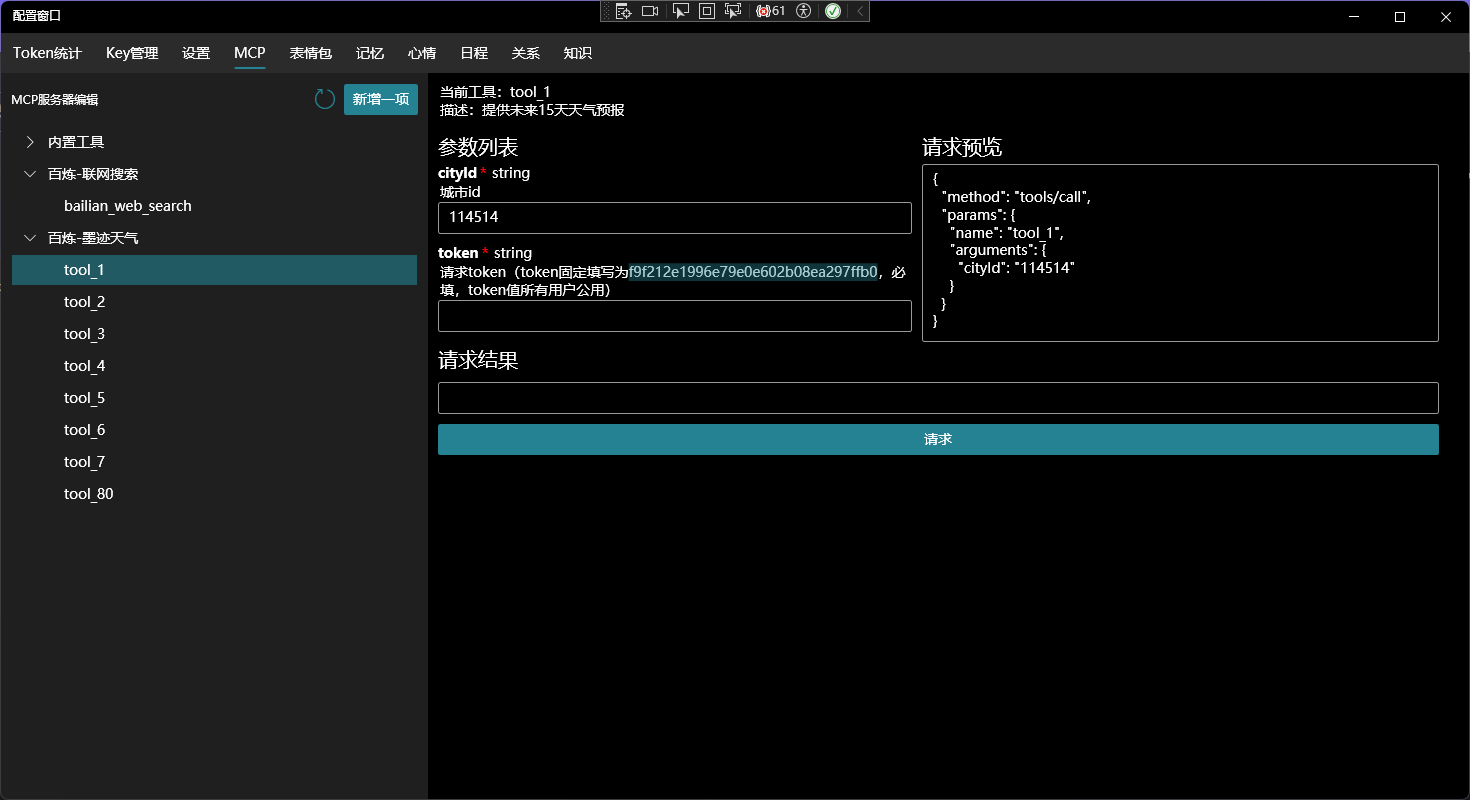Viewport: 1470px width, 800px height.
Task: Open Live Visual Tree from debug toolbar
Action: (x=623, y=11)
